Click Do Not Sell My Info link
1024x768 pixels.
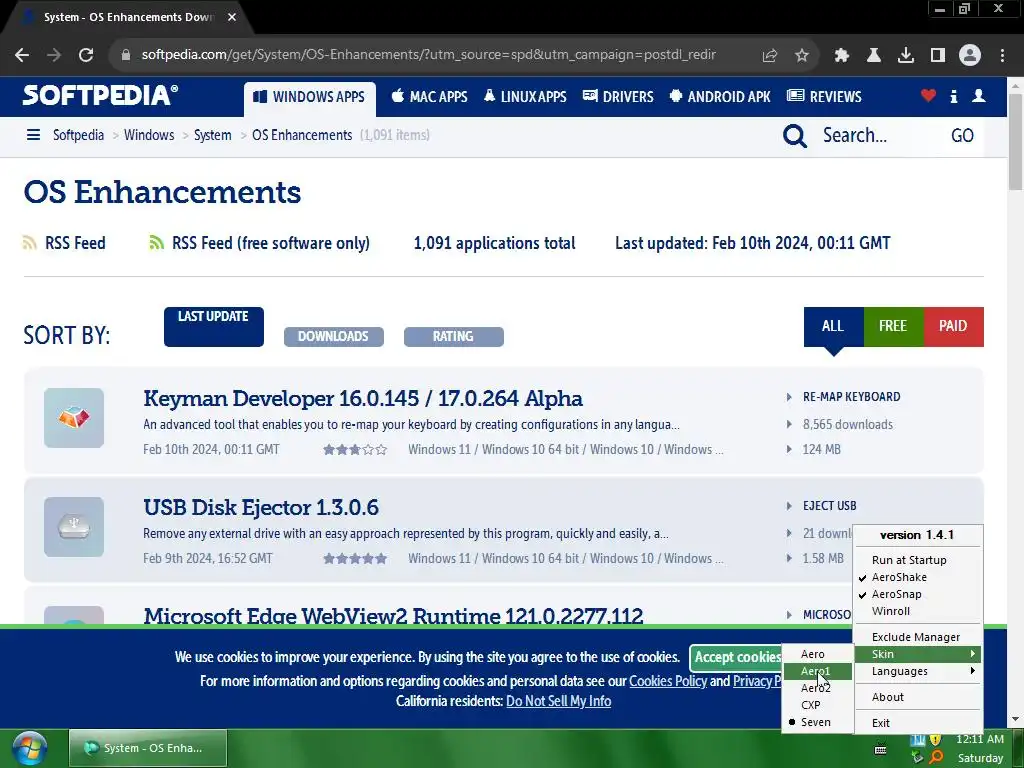pos(558,701)
